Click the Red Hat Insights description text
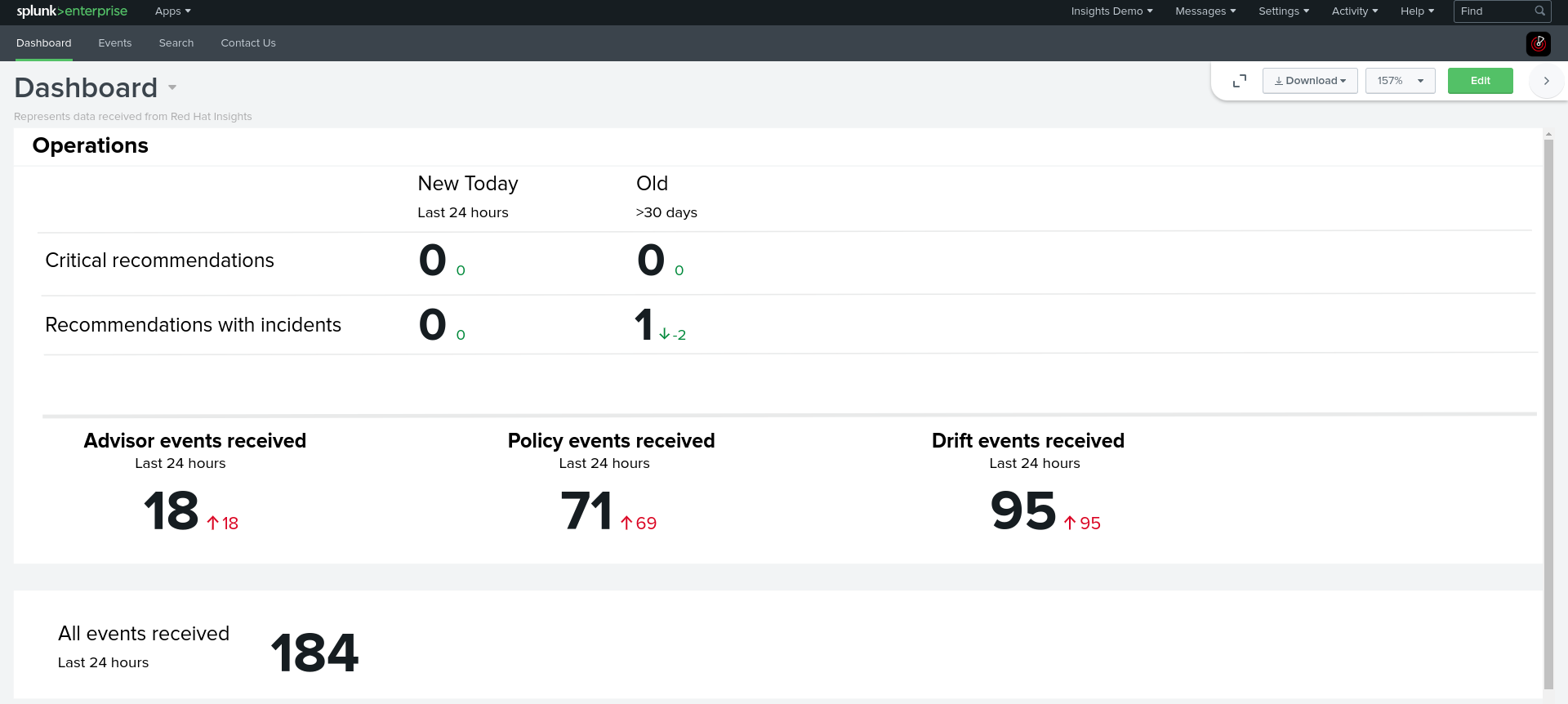The image size is (1568, 704). coord(133,117)
